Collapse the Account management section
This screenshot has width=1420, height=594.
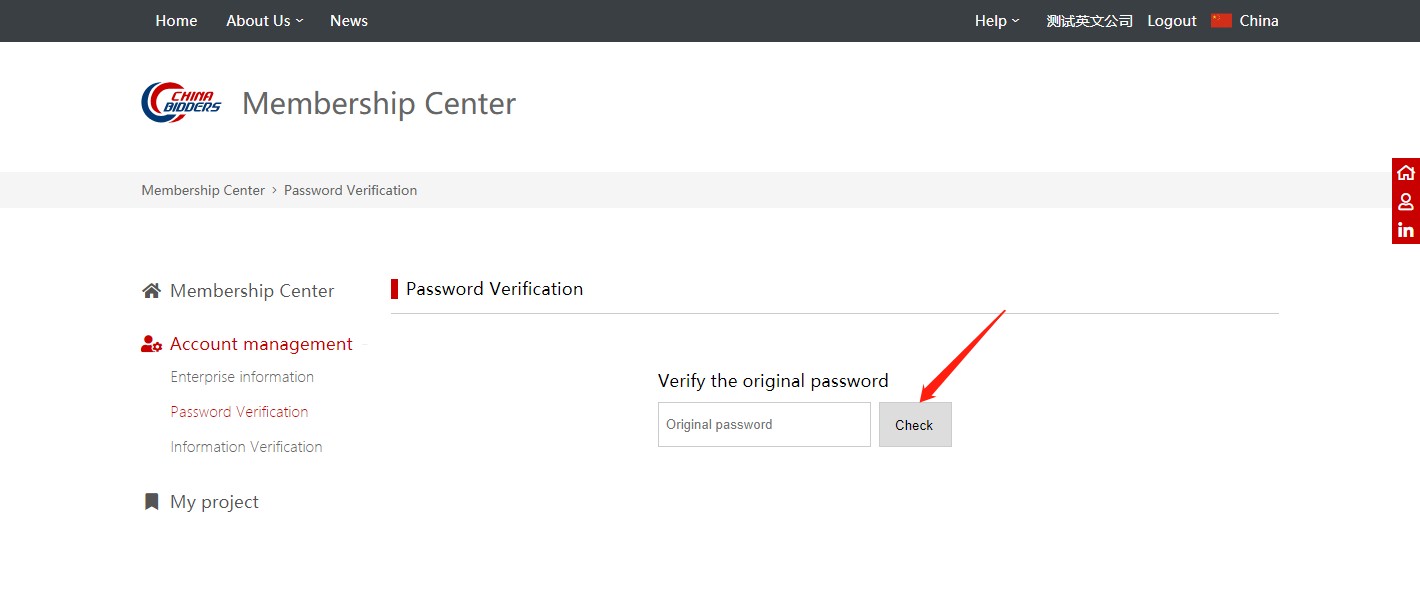[261, 344]
